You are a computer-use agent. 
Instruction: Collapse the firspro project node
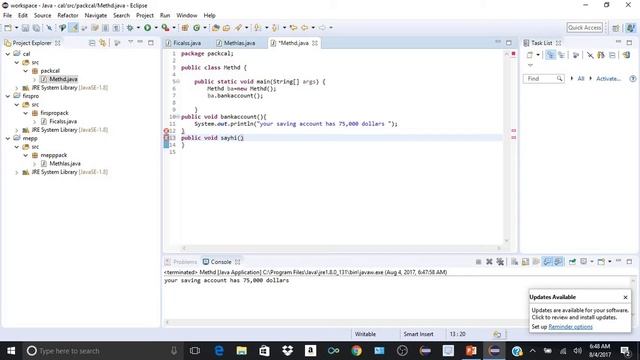click(8, 96)
